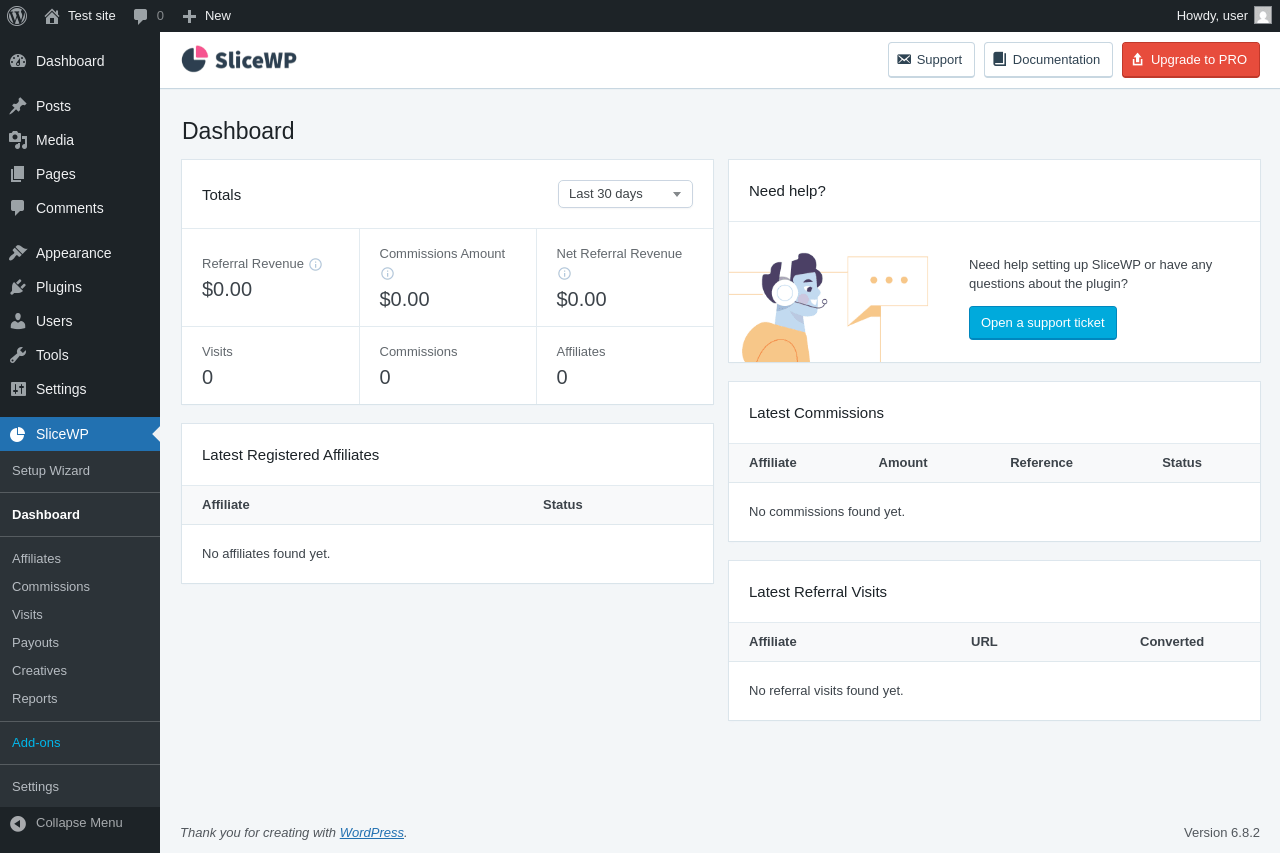1280x853 pixels.
Task: Click the Posts pin icon
Action: click(x=18, y=106)
